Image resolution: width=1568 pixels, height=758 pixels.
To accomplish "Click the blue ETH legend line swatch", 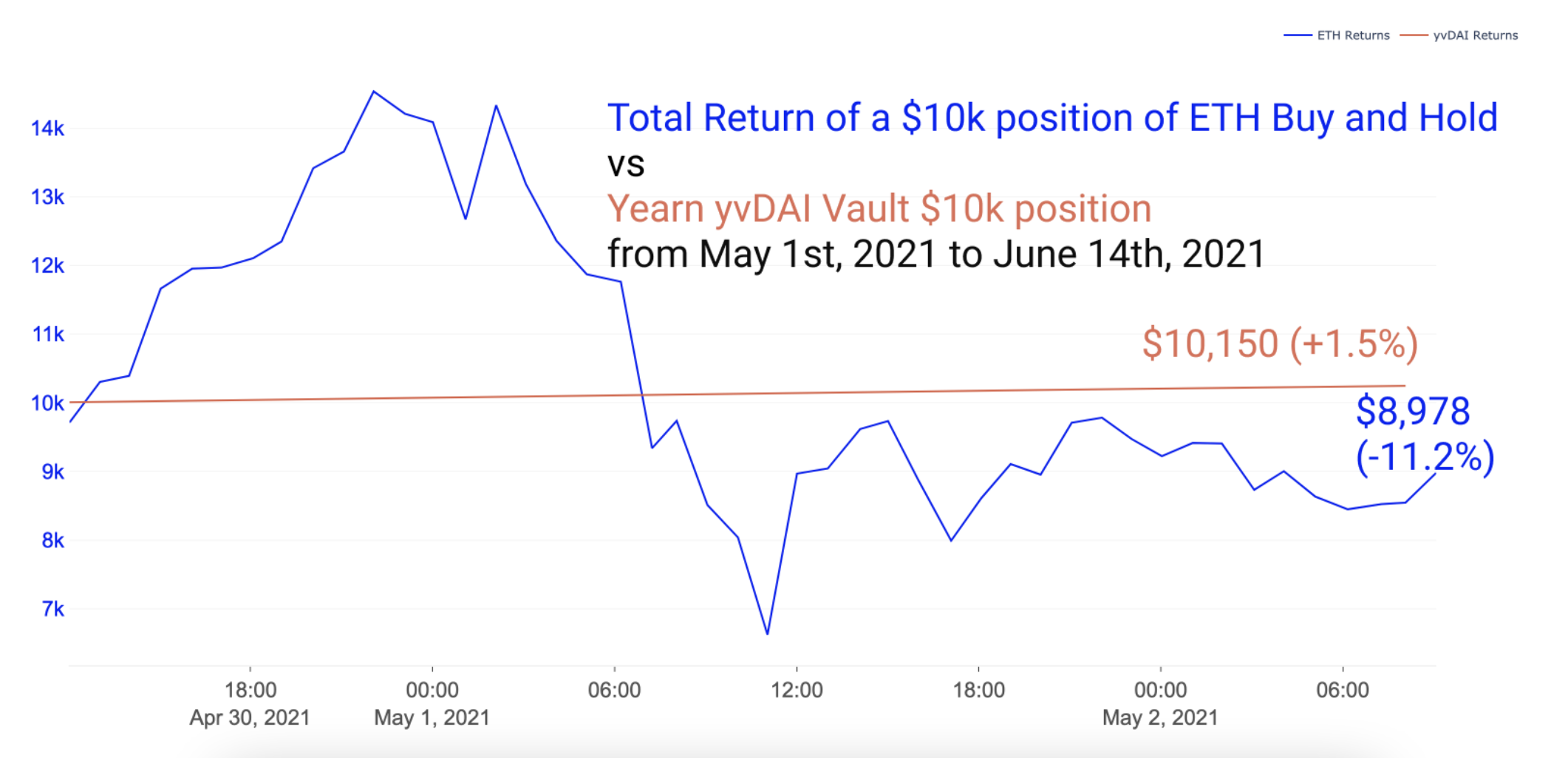I will 1298,35.
